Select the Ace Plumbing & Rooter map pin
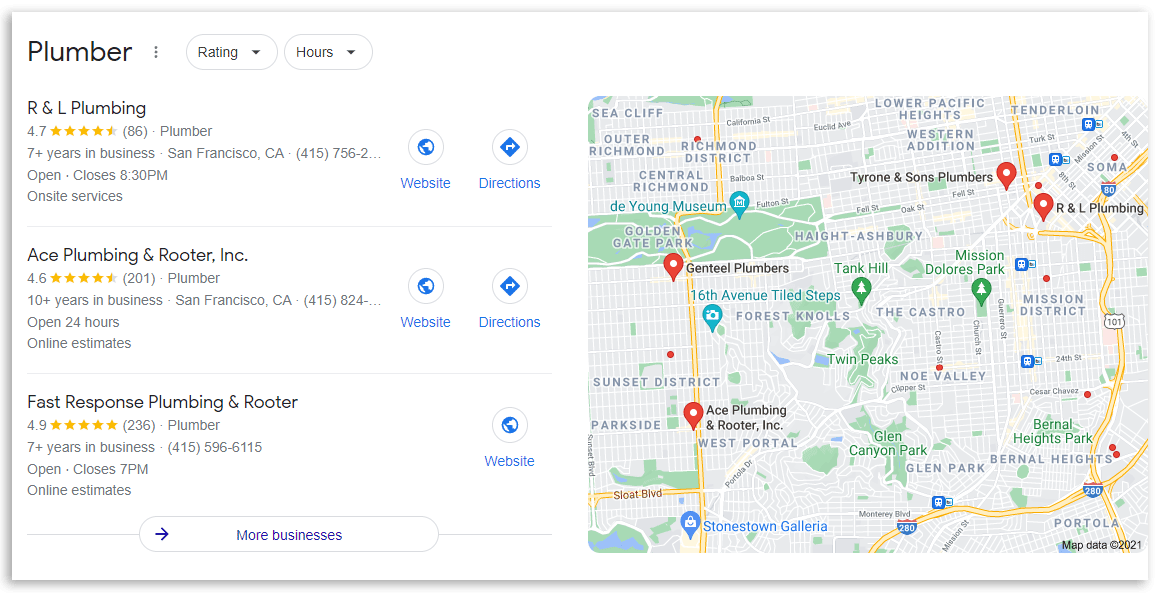 pyautogui.click(x=693, y=416)
